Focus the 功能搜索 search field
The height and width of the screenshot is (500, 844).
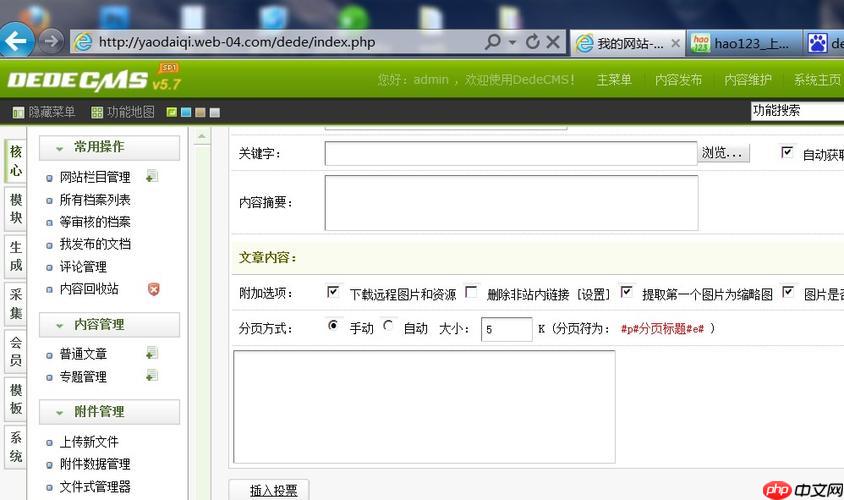click(x=797, y=111)
